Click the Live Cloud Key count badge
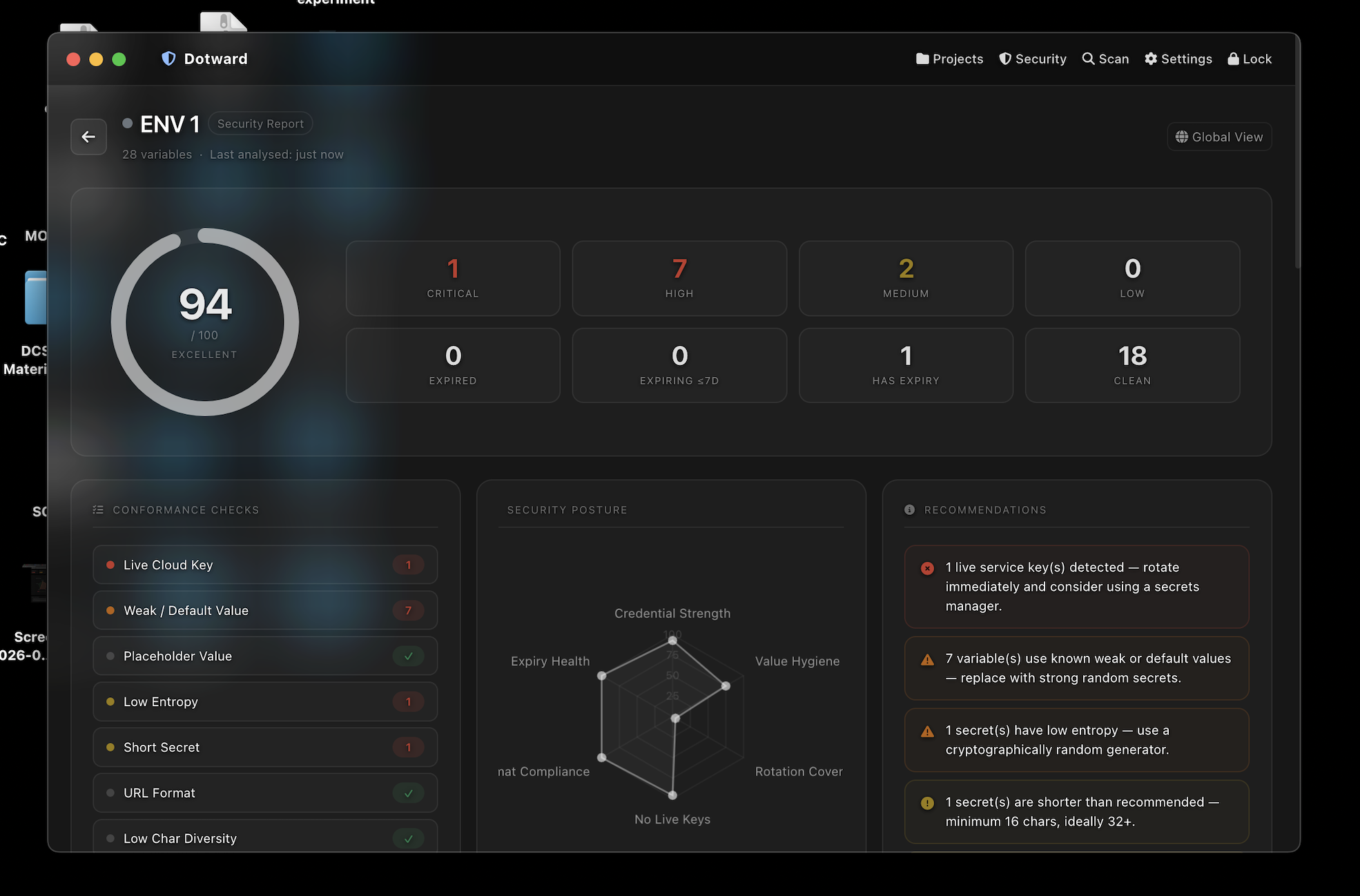 coord(408,565)
